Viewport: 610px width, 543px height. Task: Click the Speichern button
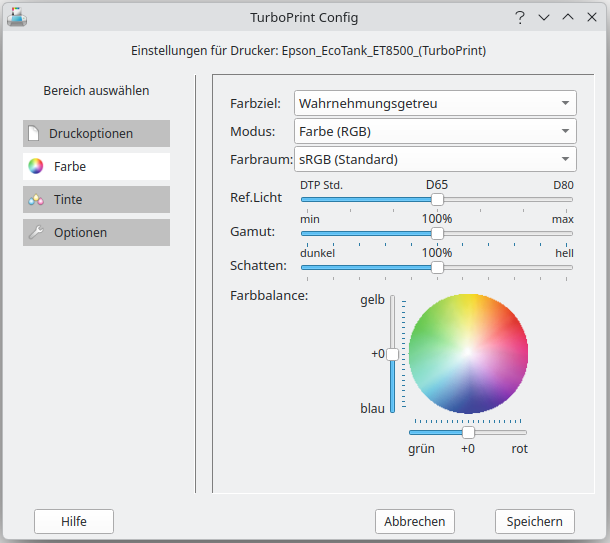(x=535, y=521)
